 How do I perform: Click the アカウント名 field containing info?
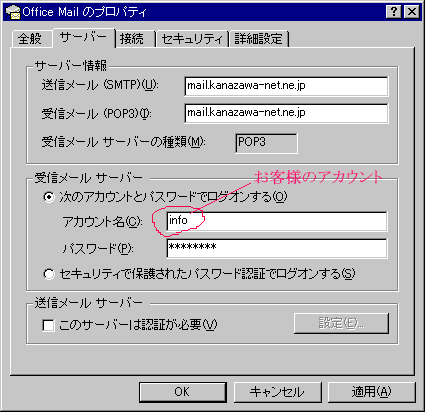277,221
